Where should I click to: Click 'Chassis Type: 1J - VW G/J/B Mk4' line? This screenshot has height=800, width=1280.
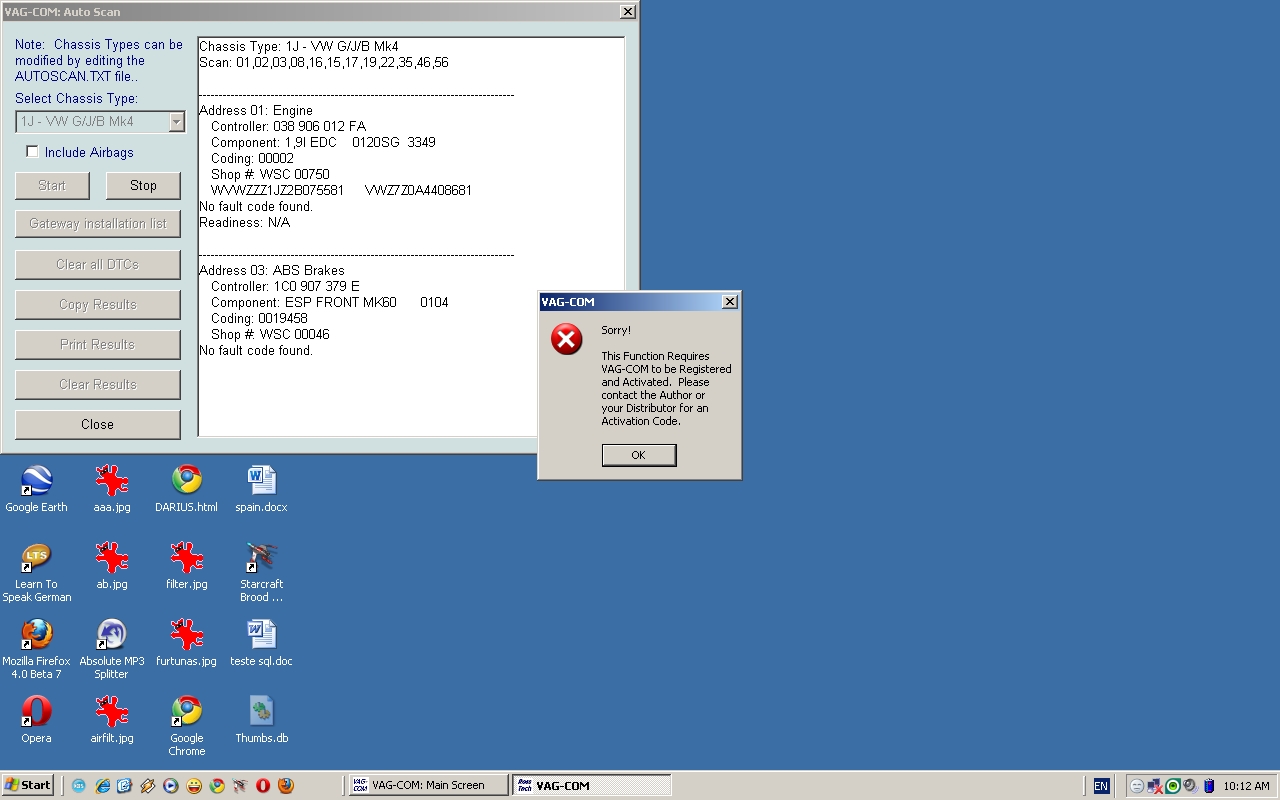[299, 46]
